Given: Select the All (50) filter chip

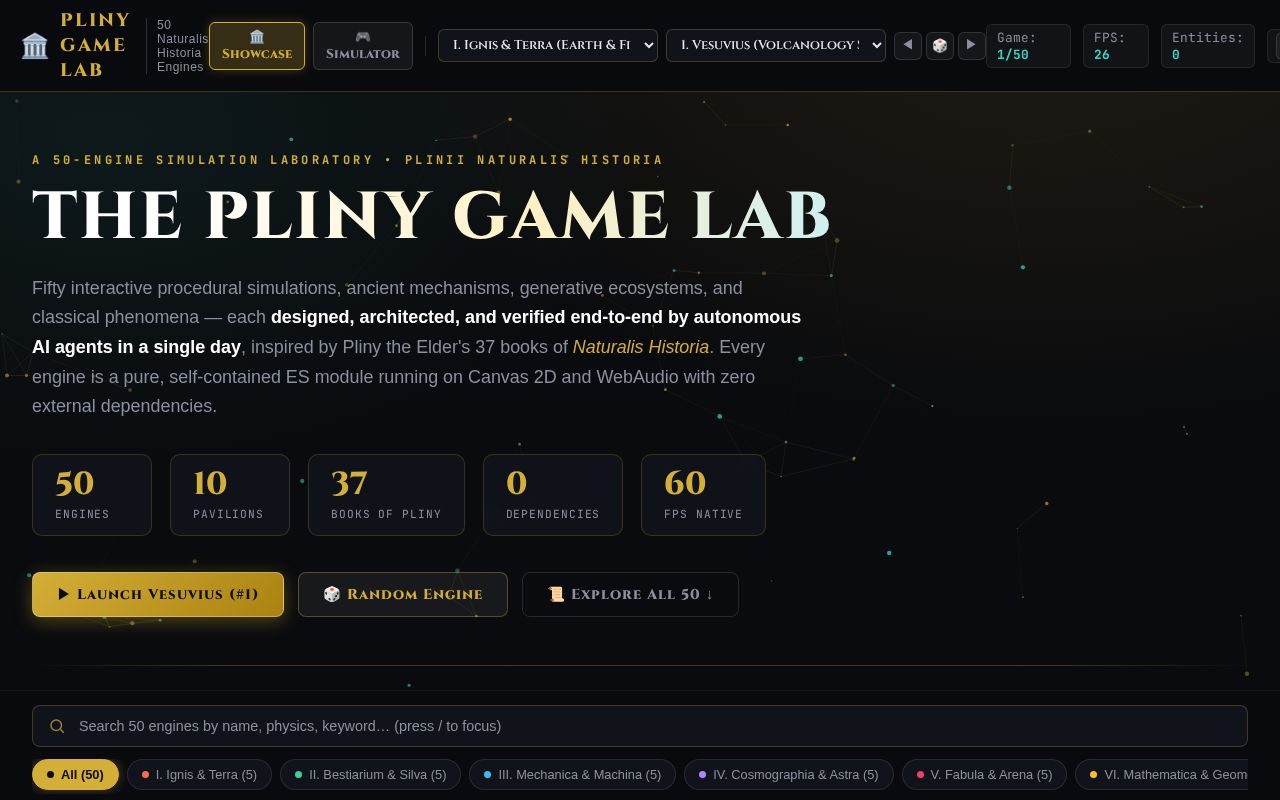Looking at the screenshot, I should [75, 774].
